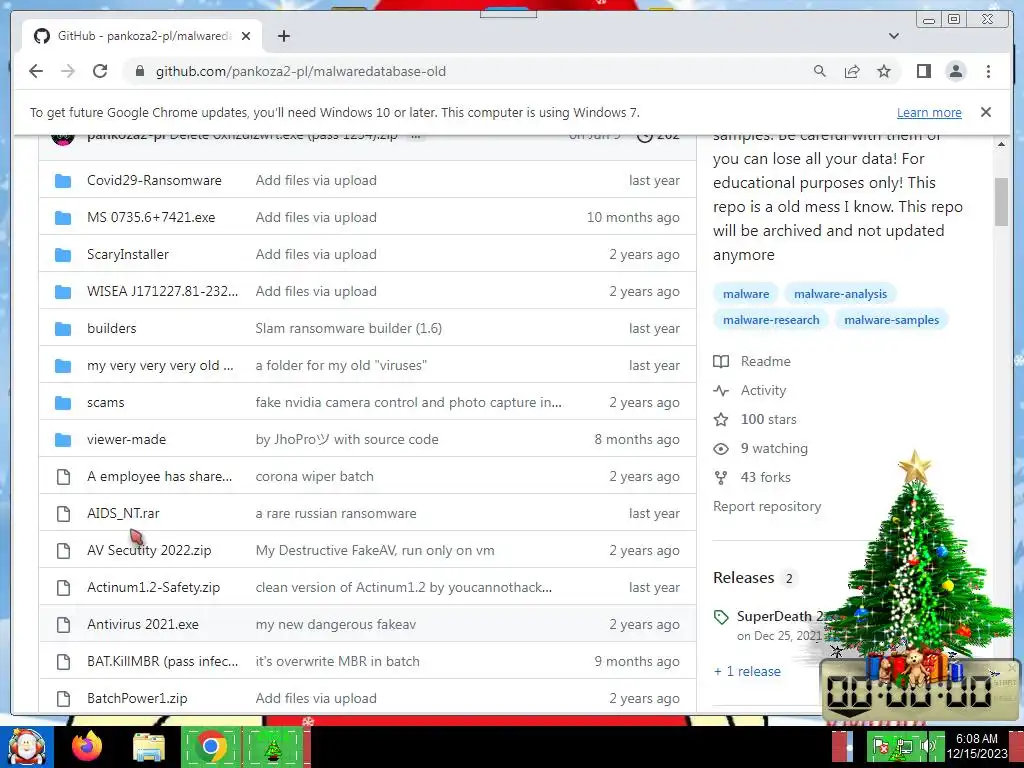The height and width of the screenshot is (768, 1024).
Task: Click 'My Destructive FakeAV' commit message
Action: (375, 551)
